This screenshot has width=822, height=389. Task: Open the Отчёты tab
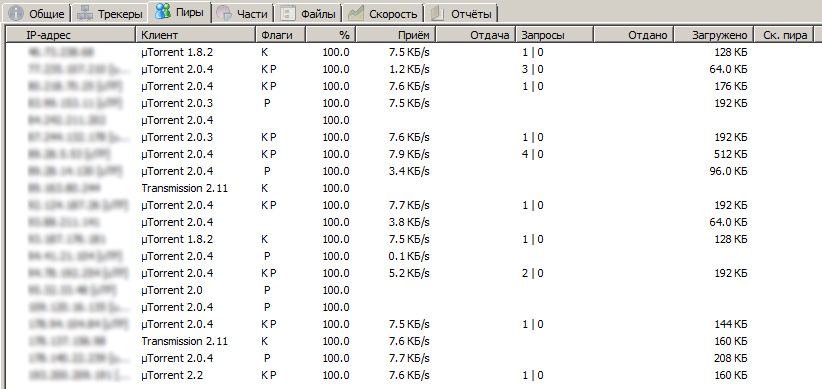point(461,14)
